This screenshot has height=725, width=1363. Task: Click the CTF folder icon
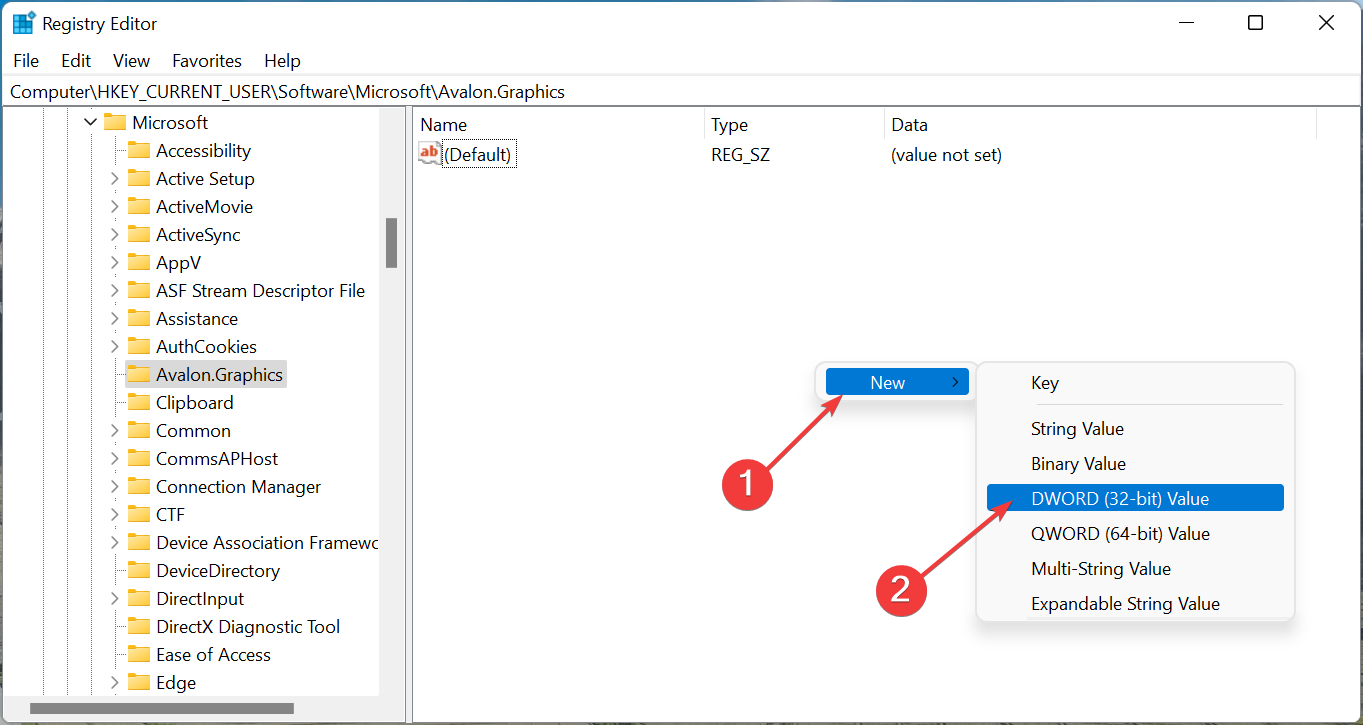click(139, 515)
